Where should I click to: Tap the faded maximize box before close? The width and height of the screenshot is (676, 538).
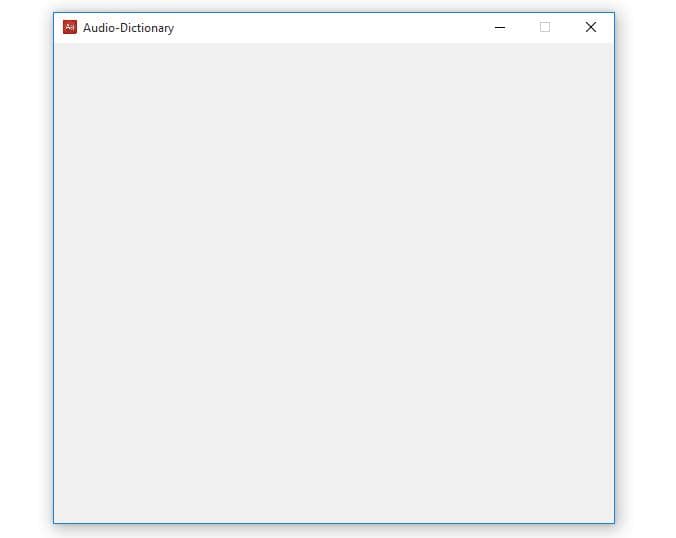coord(545,27)
